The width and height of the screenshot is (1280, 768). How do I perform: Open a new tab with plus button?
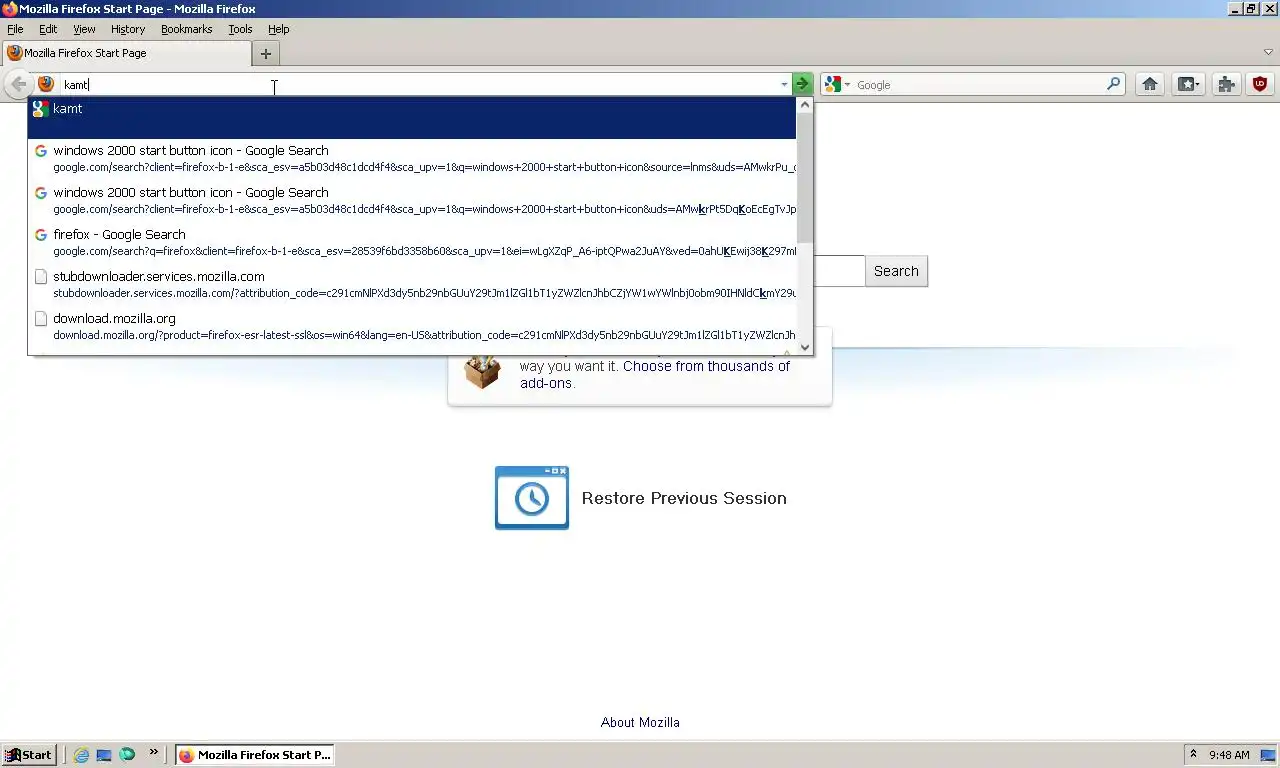pos(266,54)
